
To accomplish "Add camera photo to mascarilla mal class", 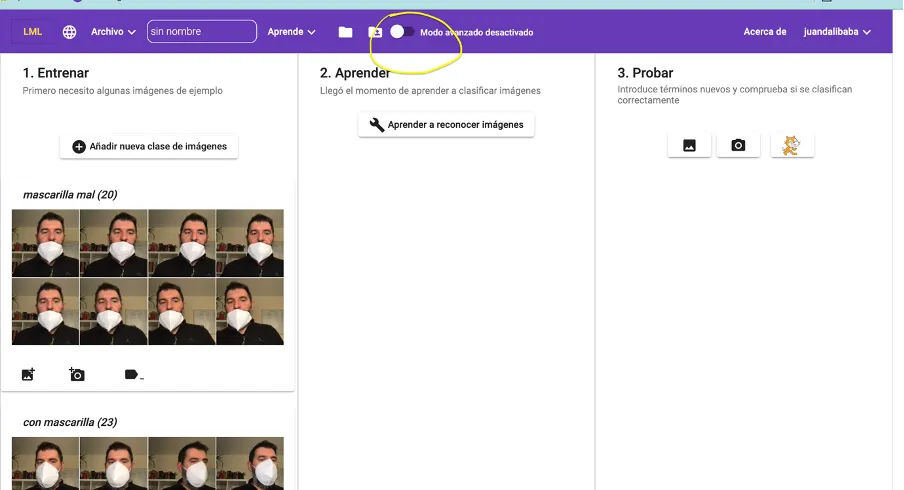I will pos(77,375).
